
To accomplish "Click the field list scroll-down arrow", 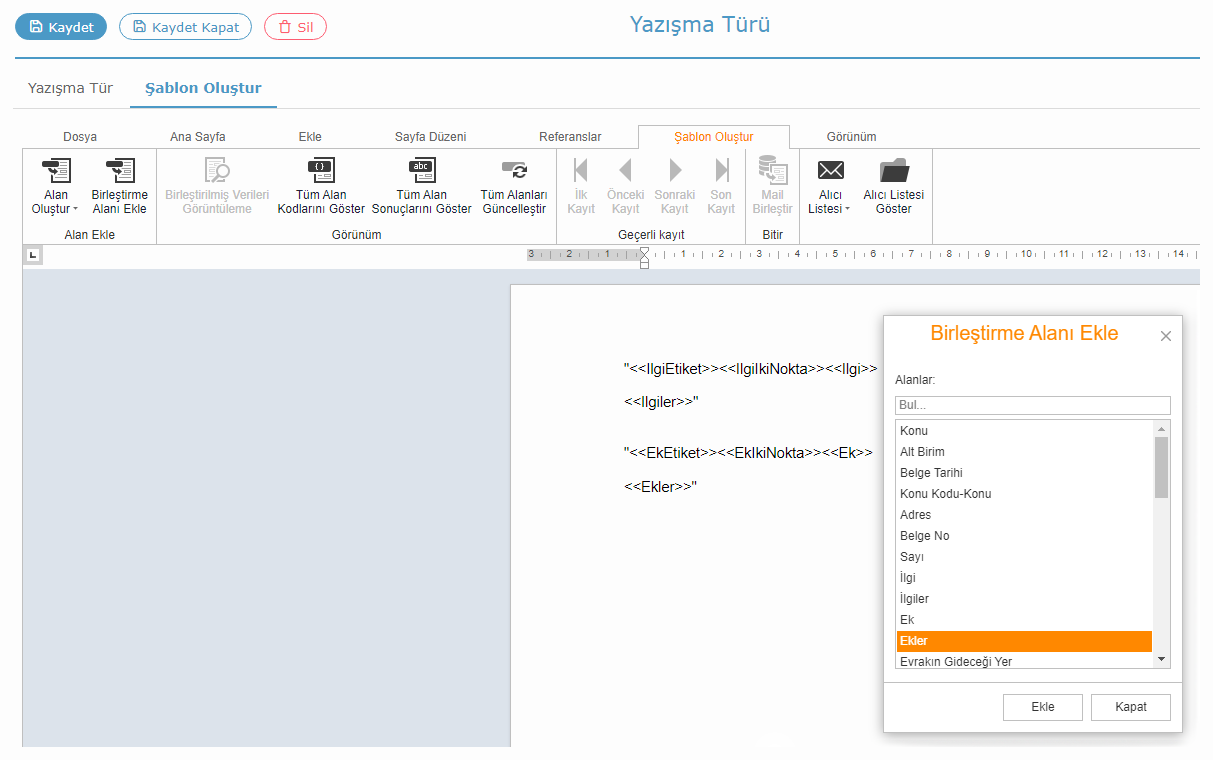I will pos(1161,659).
